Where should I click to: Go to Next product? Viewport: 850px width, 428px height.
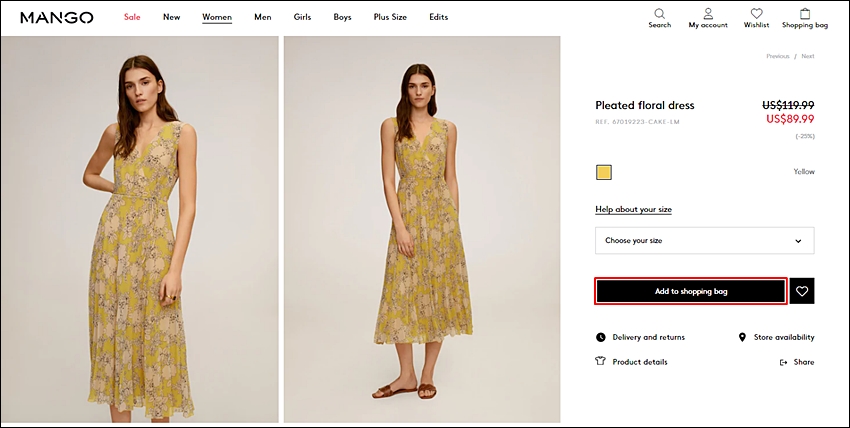point(808,56)
